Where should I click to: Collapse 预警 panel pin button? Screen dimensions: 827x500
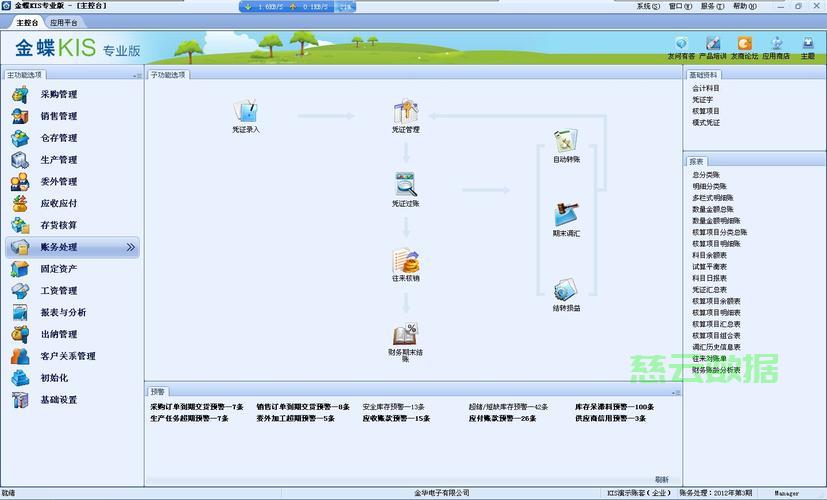coord(676,392)
